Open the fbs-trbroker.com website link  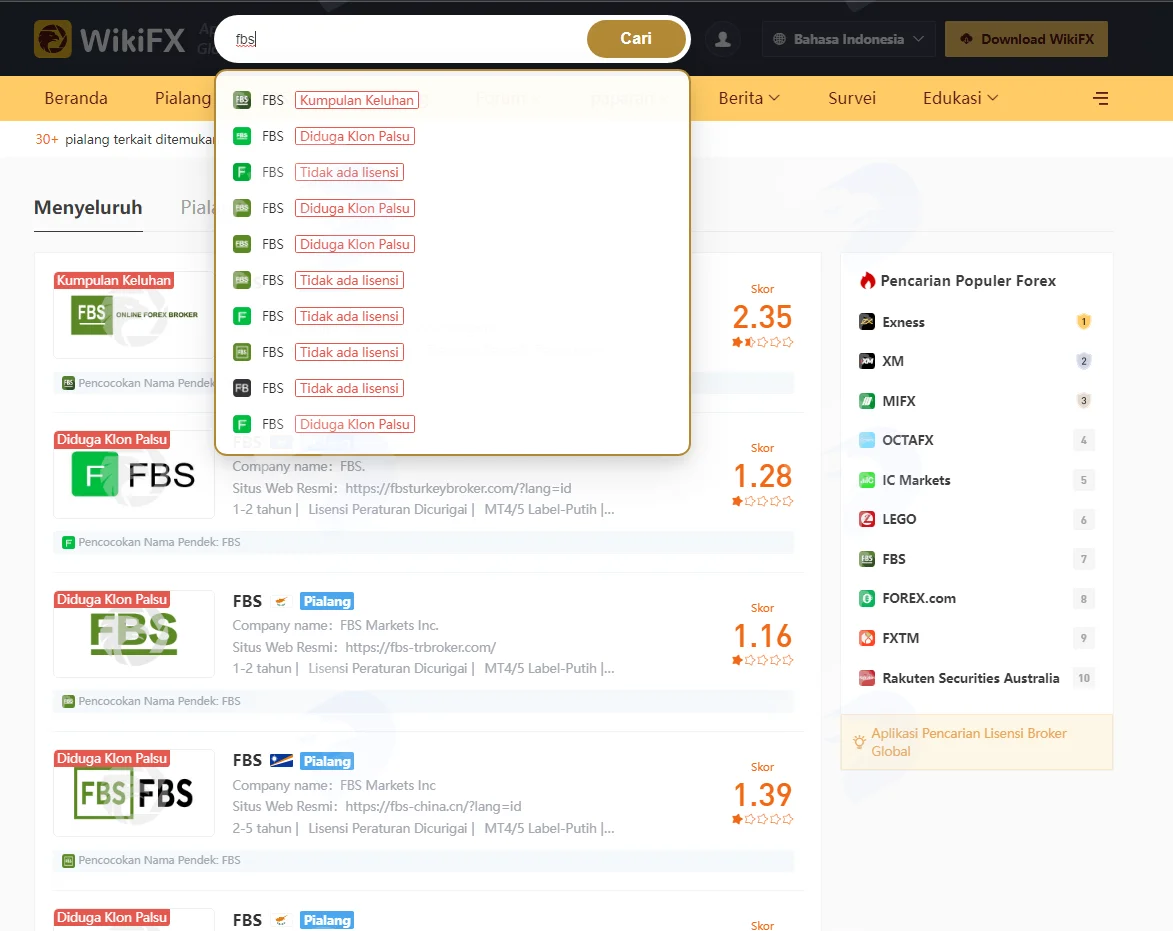click(x=420, y=647)
